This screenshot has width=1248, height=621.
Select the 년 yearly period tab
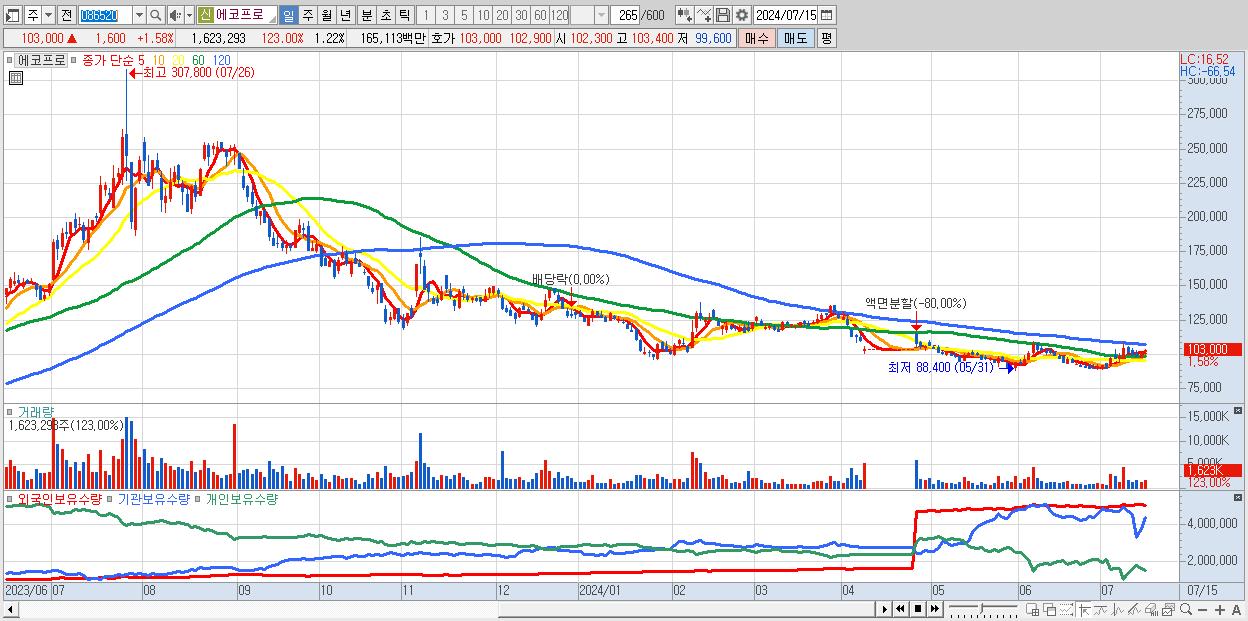pyautogui.click(x=345, y=15)
